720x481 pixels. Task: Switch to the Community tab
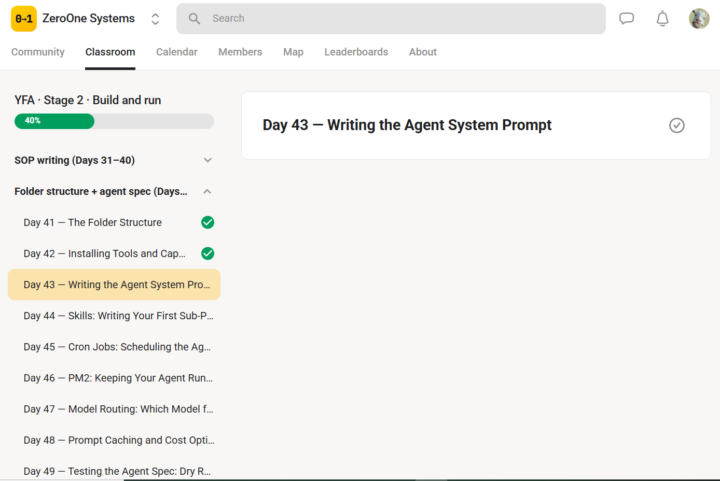click(38, 52)
